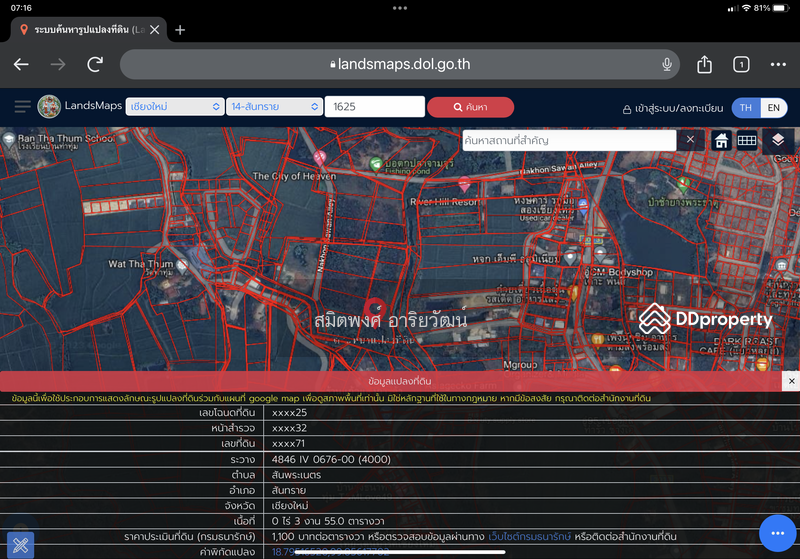This screenshot has width=800, height=559.
Task: Open the 14-สันทราย district dropdown
Action: tap(274, 107)
